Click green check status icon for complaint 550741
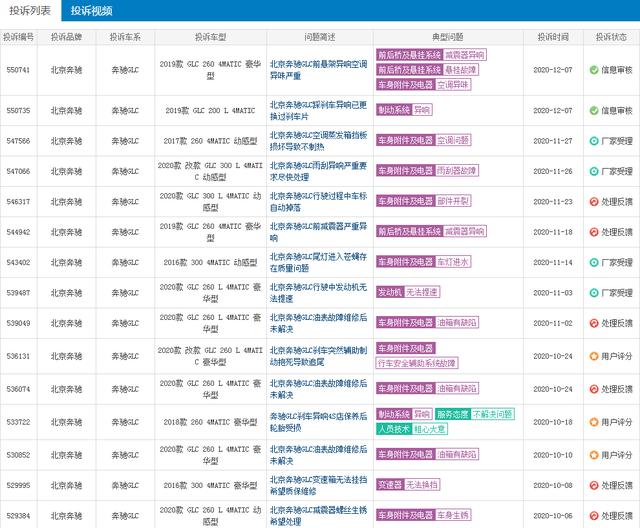 click(594, 70)
